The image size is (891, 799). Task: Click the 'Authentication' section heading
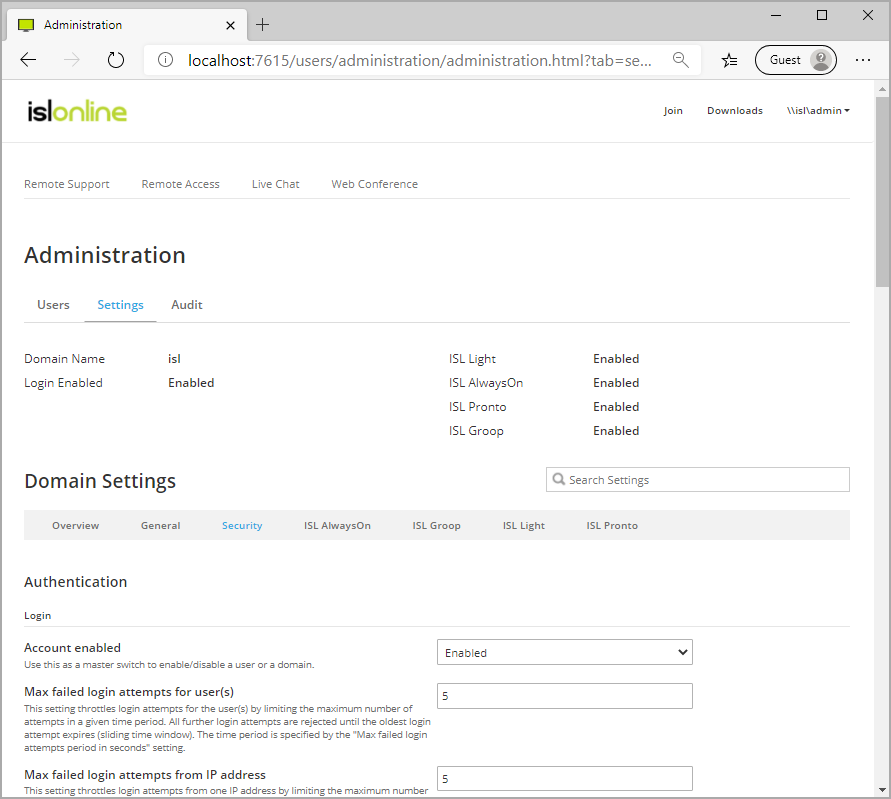[x=76, y=581]
